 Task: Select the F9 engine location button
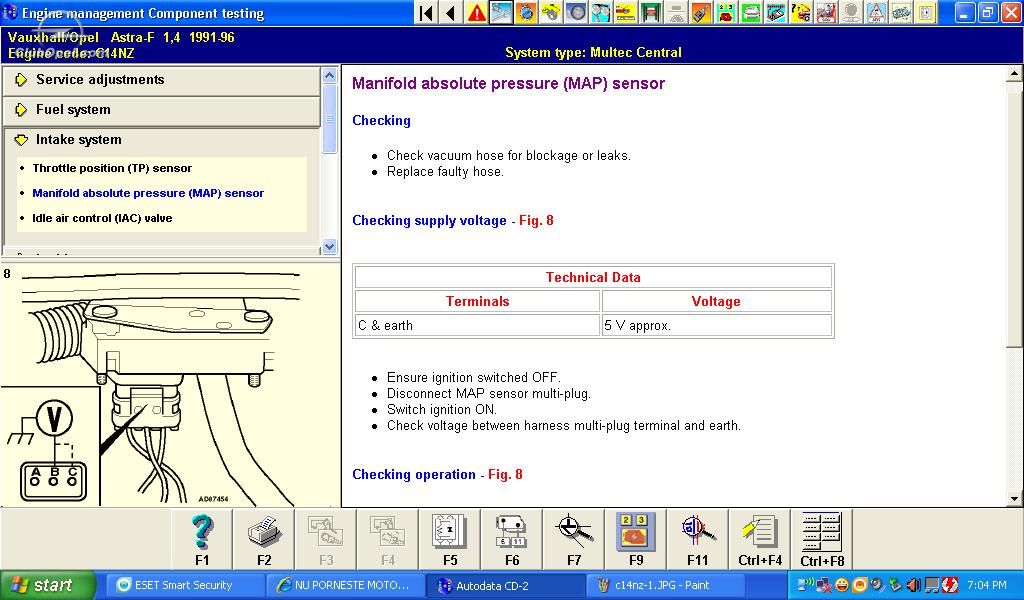pyautogui.click(x=636, y=539)
